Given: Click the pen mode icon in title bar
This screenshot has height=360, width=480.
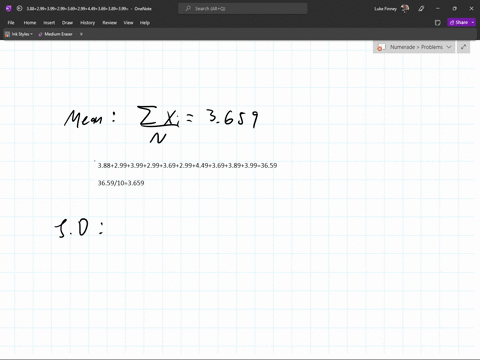Looking at the screenshot, I should click(421, 8).
